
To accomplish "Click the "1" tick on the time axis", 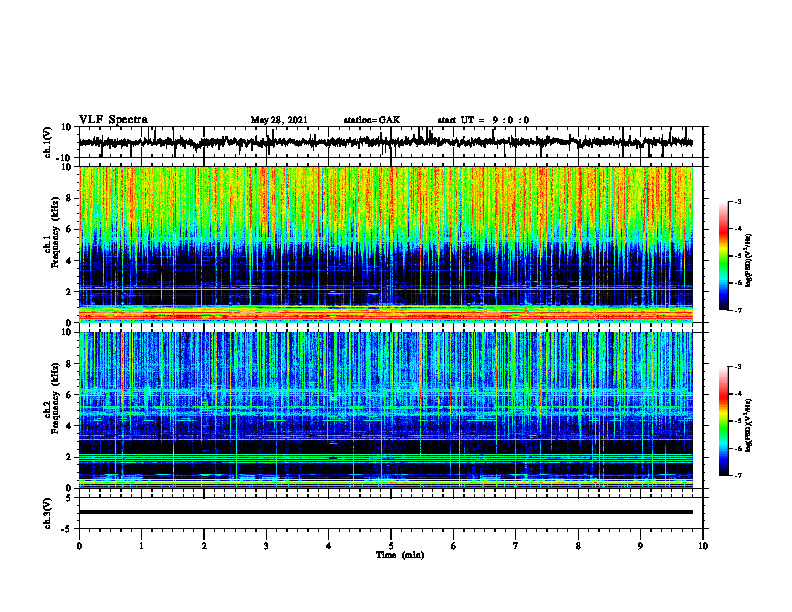I will click(141, 546).
